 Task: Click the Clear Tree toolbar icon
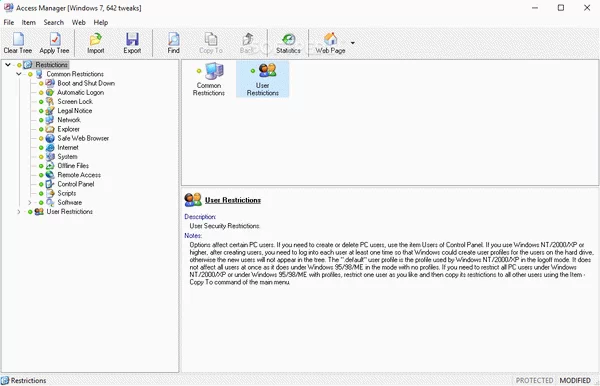[18, 39]
